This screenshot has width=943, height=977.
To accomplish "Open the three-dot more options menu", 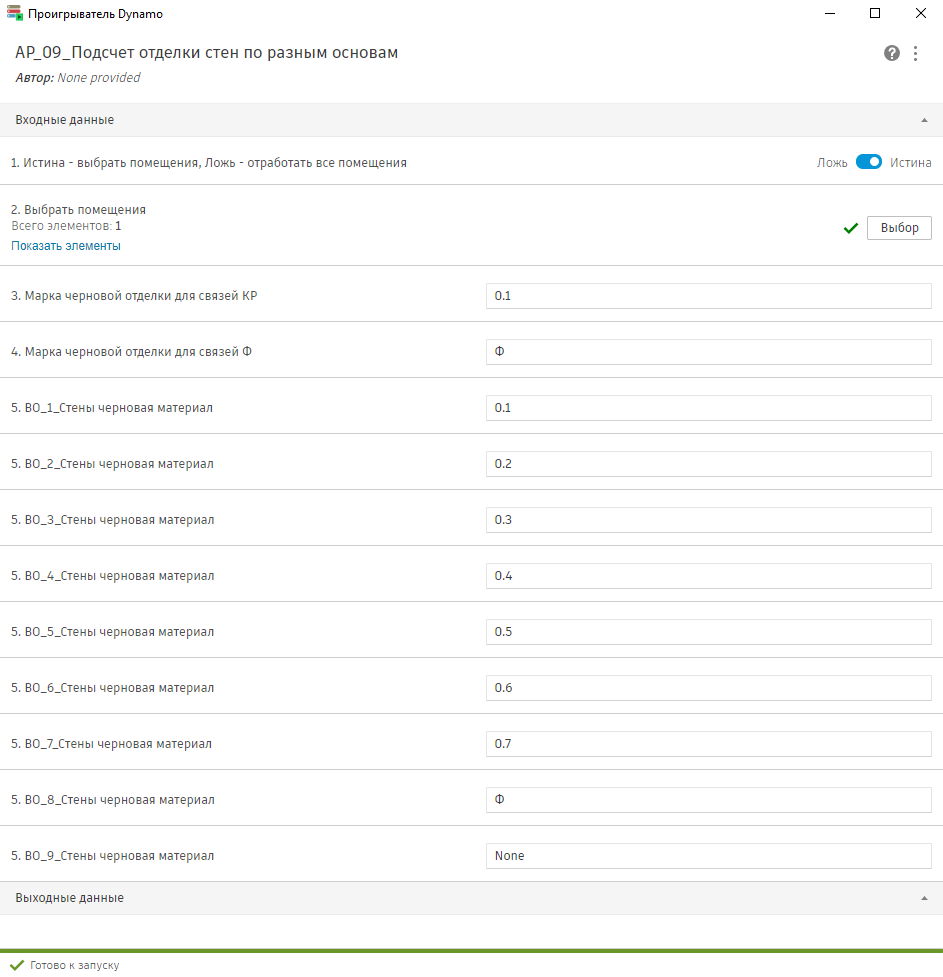I will pos(916,53).
